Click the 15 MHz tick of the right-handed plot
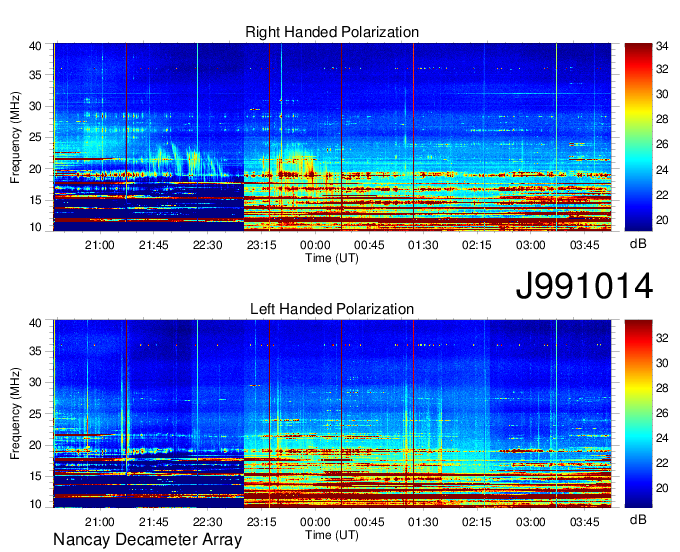 pyautogui.click(x=35, y=200)
